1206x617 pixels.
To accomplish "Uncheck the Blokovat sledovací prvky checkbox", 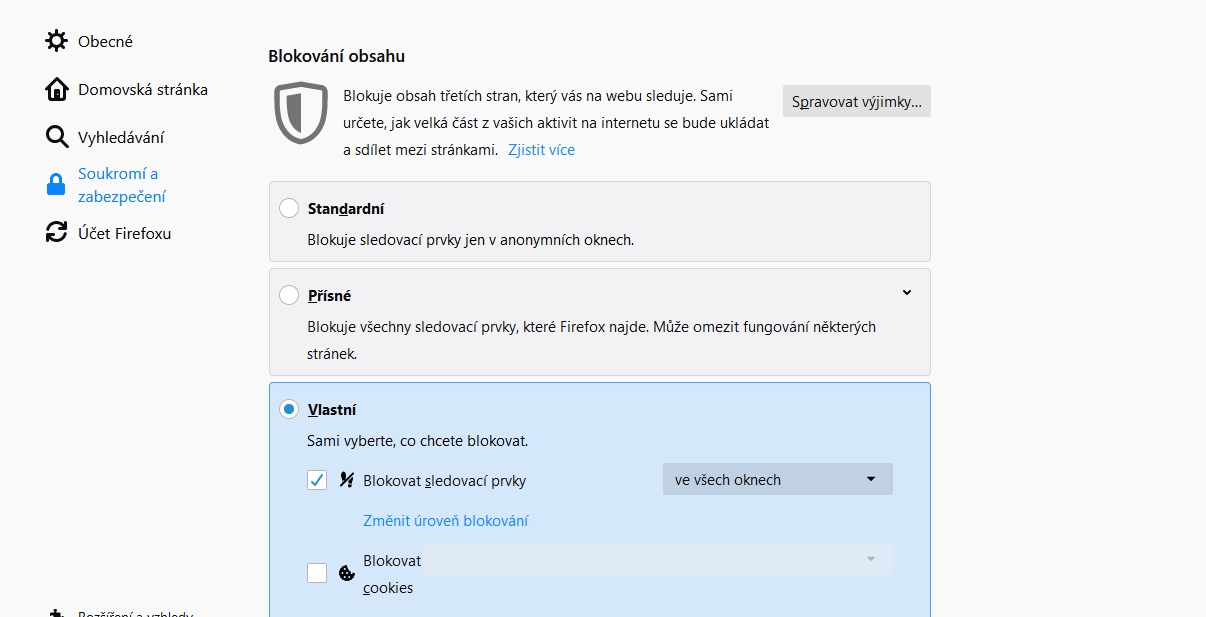I will coord(317,480).
